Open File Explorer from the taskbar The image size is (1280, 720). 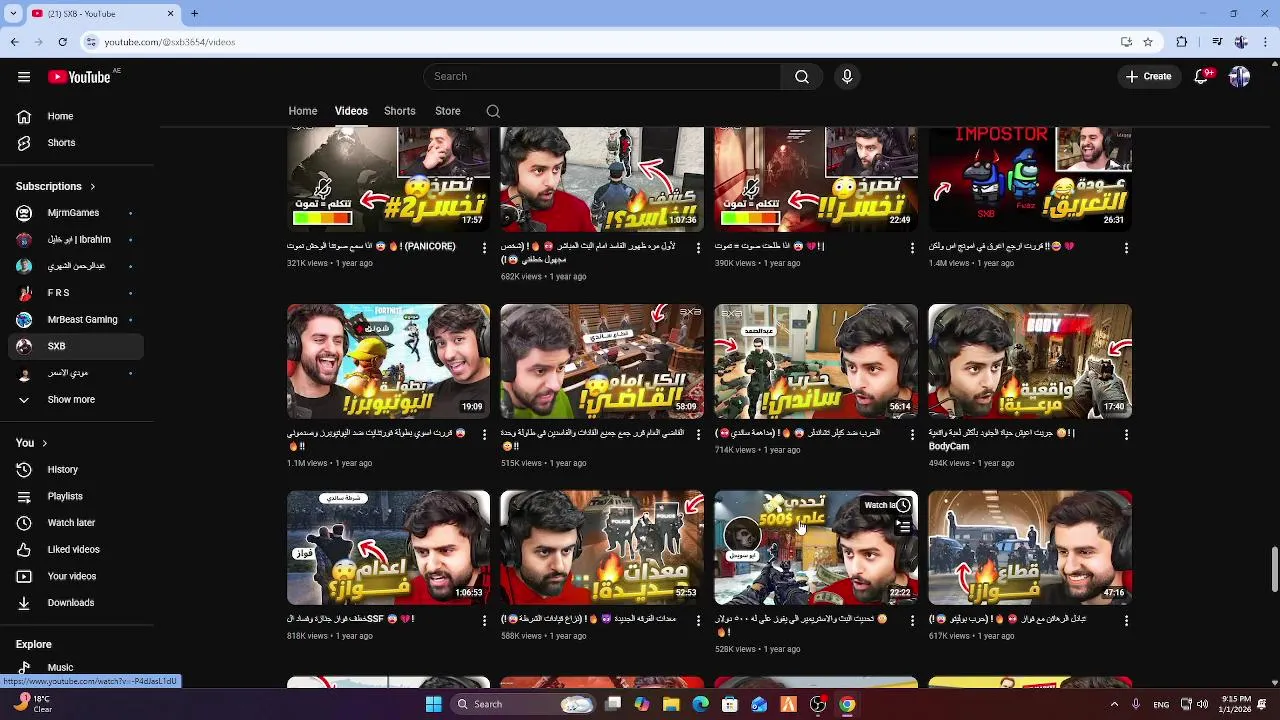(671, 704)
